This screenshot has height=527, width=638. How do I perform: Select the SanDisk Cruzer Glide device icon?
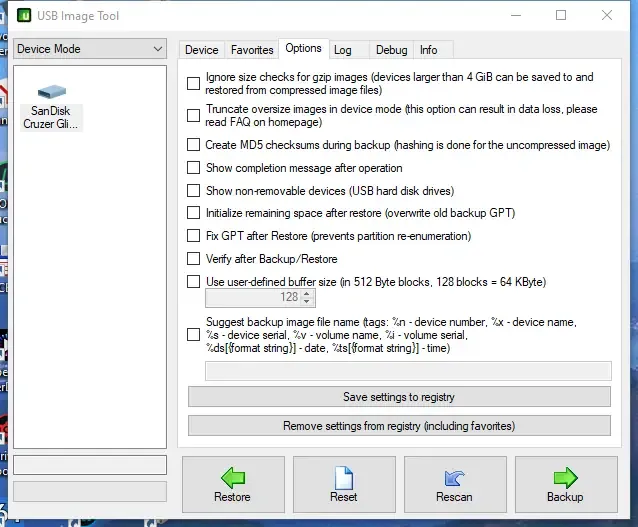click(x=51, y=107)
